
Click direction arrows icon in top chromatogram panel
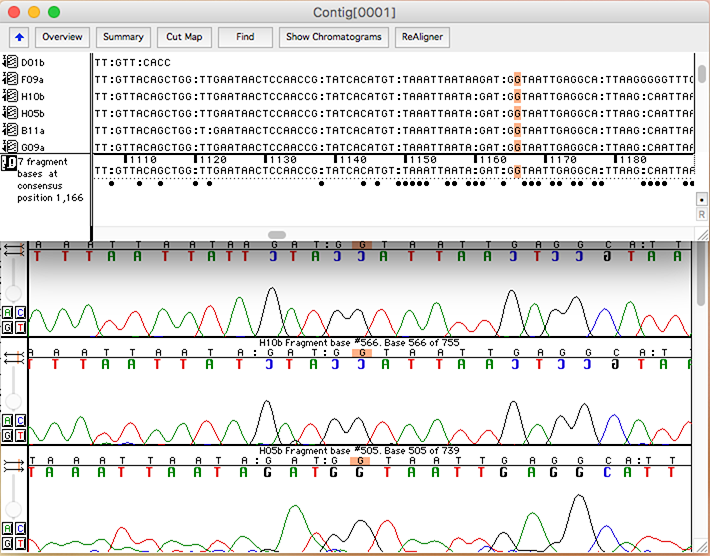point(13,249)
